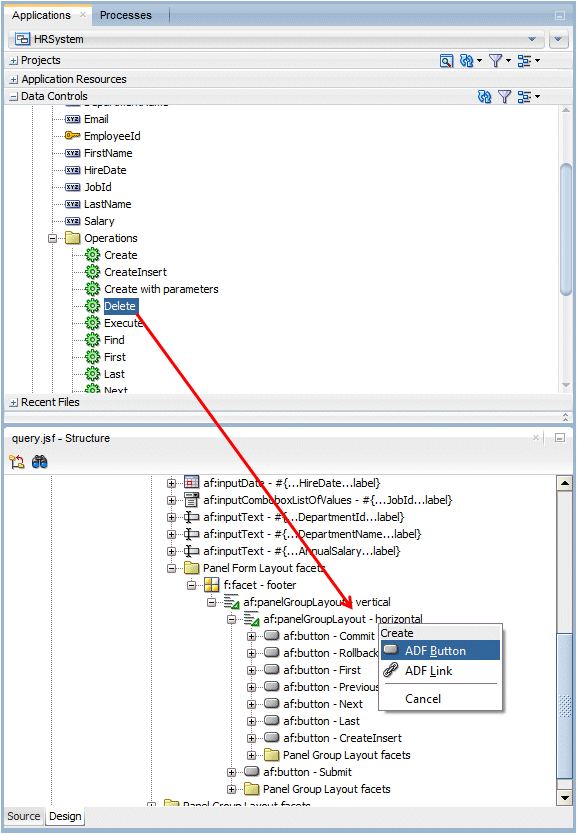
Task: Select the Salary attribute
Action: [99, 221]
